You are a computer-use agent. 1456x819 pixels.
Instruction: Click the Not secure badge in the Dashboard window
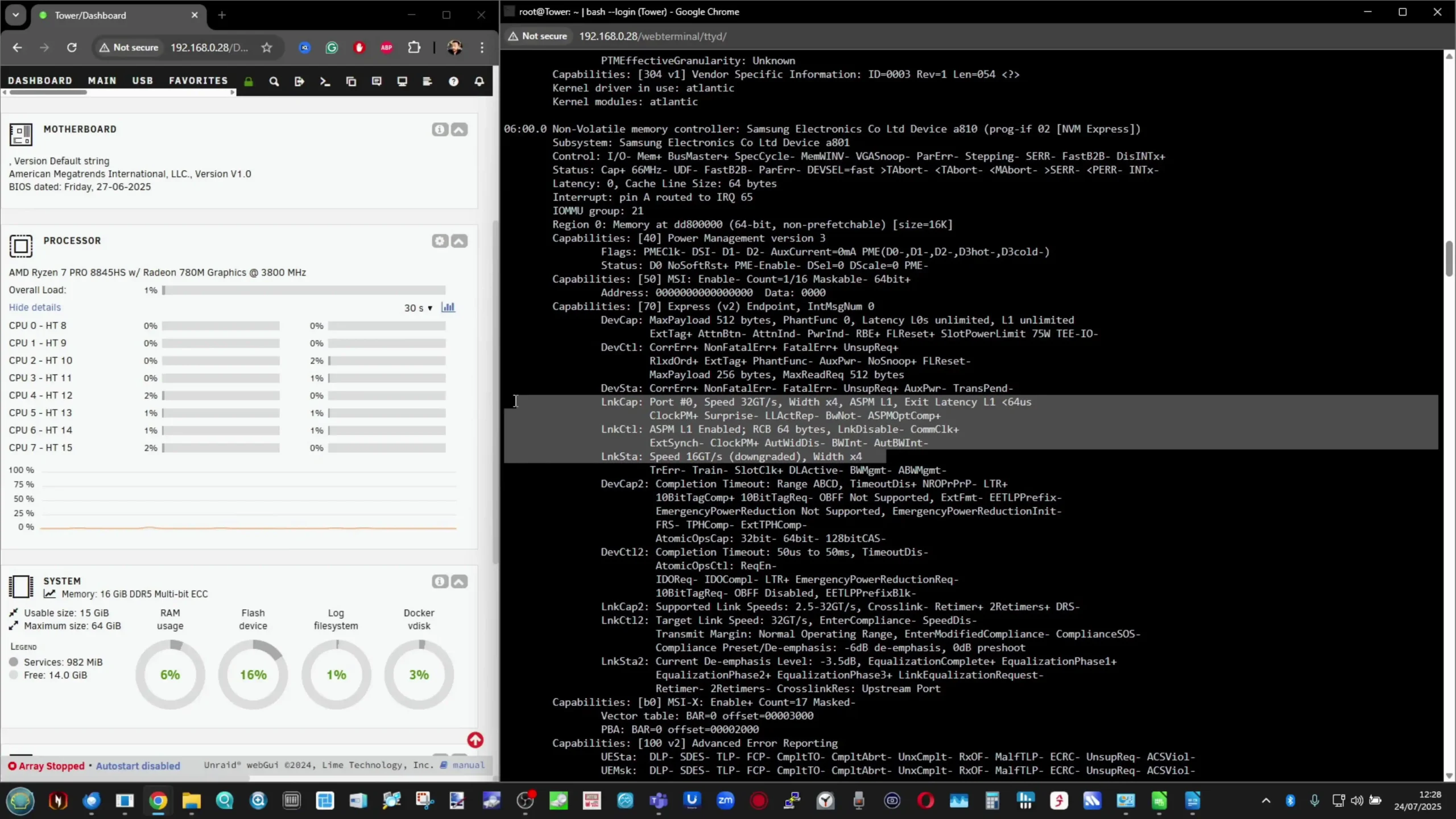pyautogui.click(x=129, y=47)
